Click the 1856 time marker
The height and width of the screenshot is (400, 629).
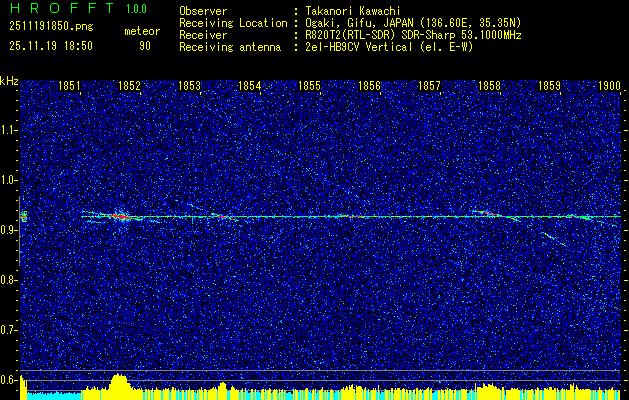(x=369, y=86)
